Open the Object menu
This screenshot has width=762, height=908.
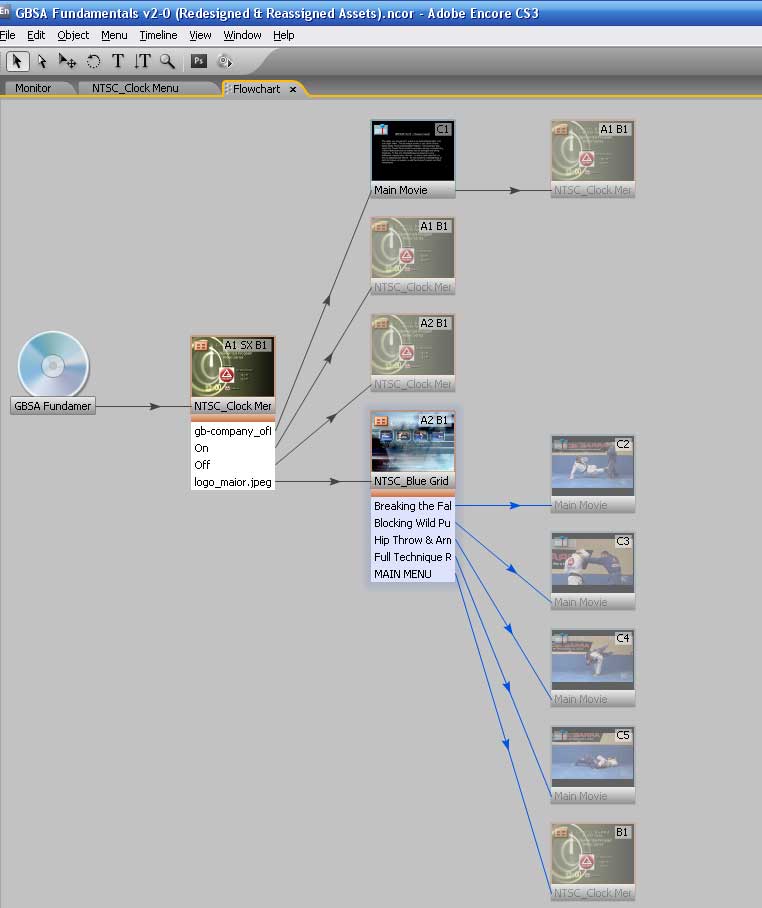point(73,35)
